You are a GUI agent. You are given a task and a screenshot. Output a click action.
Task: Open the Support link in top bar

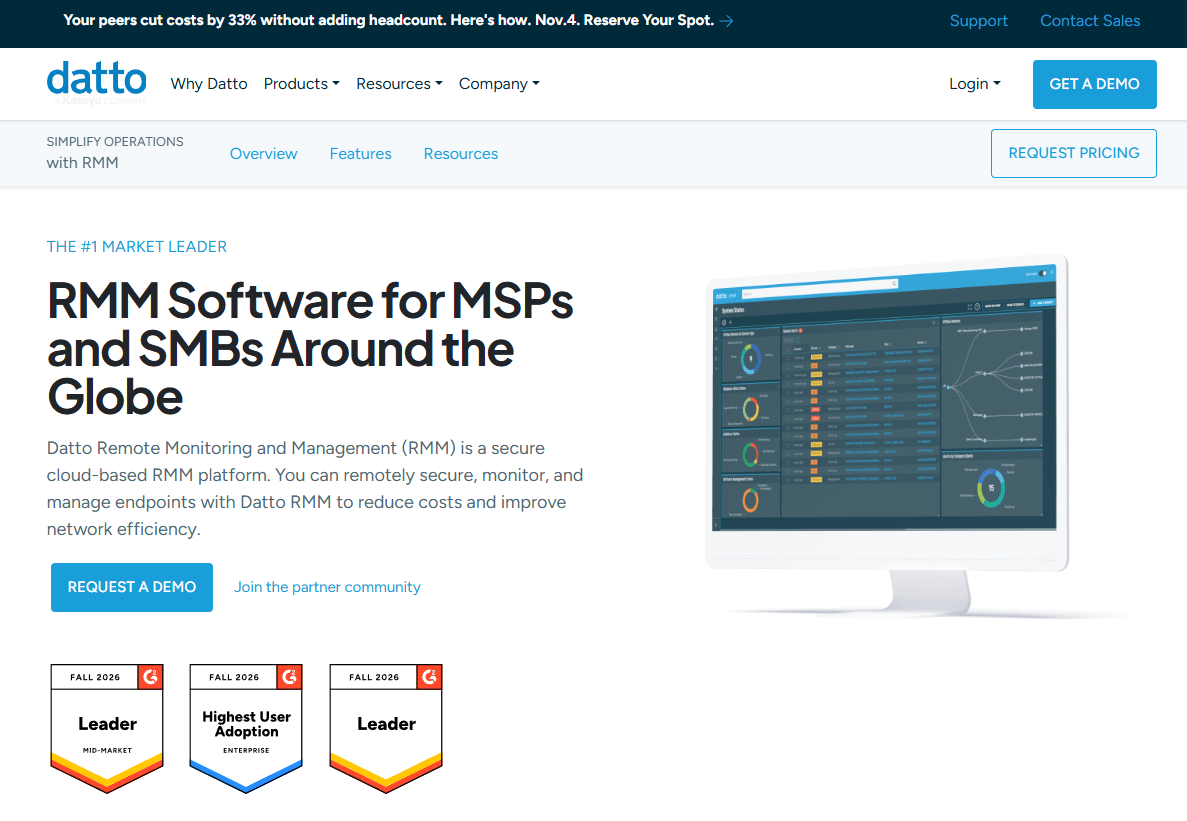click(x=978, y=21)
